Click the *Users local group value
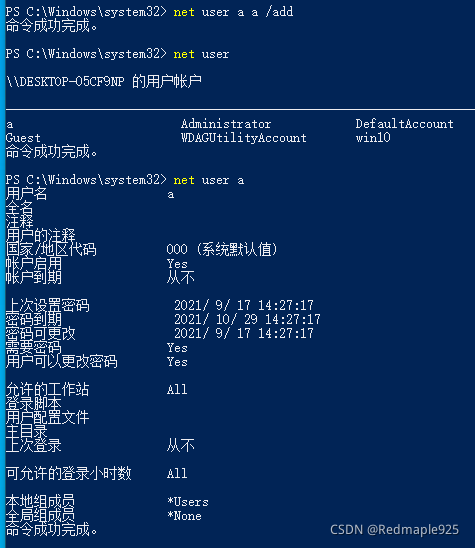Screen dimensions: 475x548 click(188, 502)
